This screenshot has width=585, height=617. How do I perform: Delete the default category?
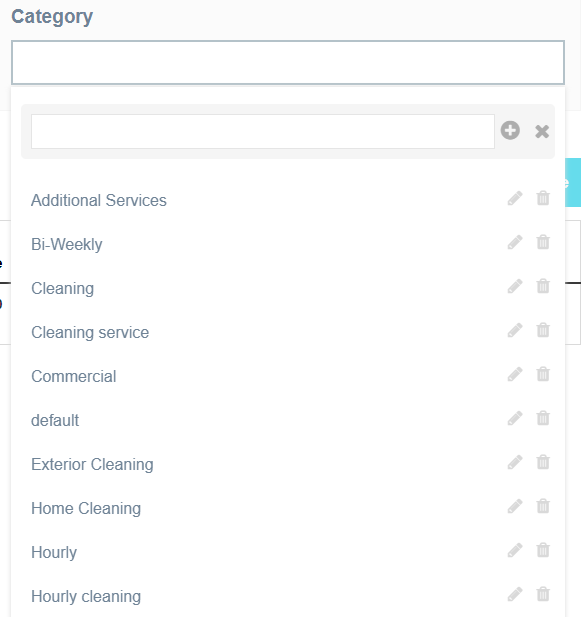point(543,418)
